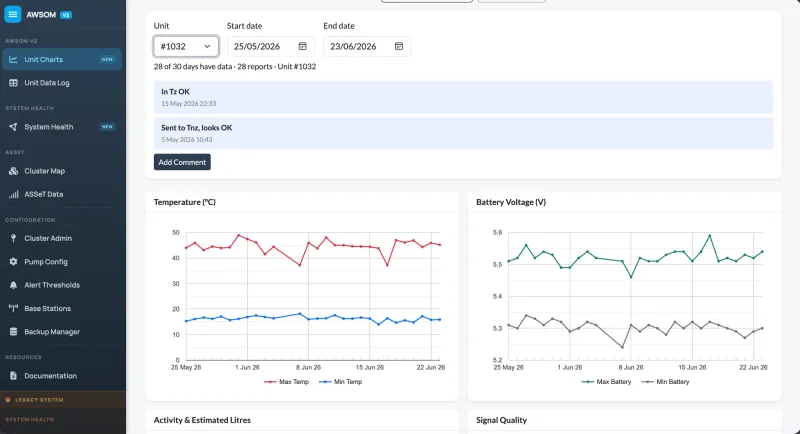Screen dimensions: 800x434
Task: Click the System Health arrow icon
Action: 13,126
